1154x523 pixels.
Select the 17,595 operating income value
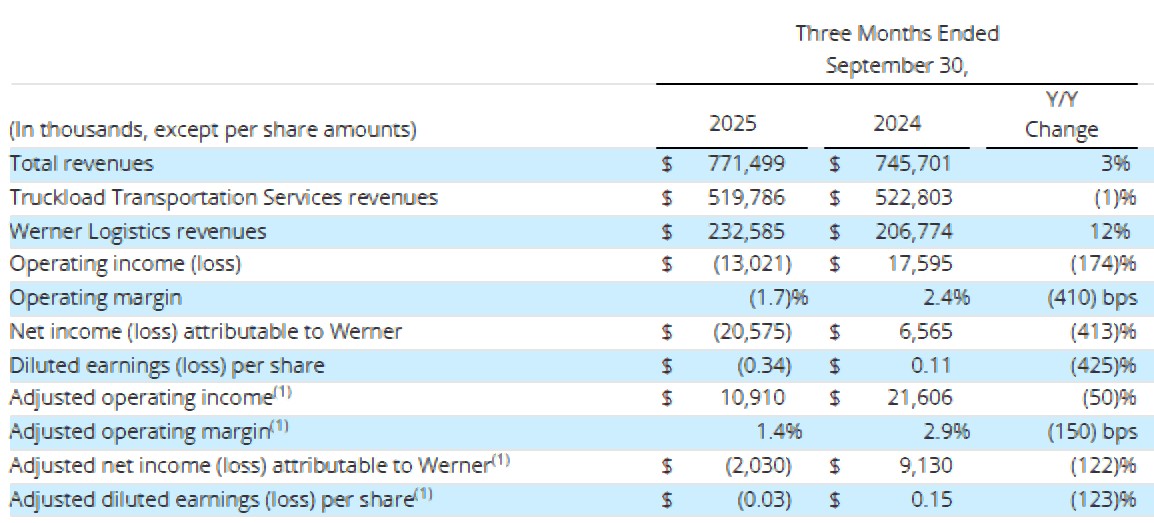[x=921, y=263]
